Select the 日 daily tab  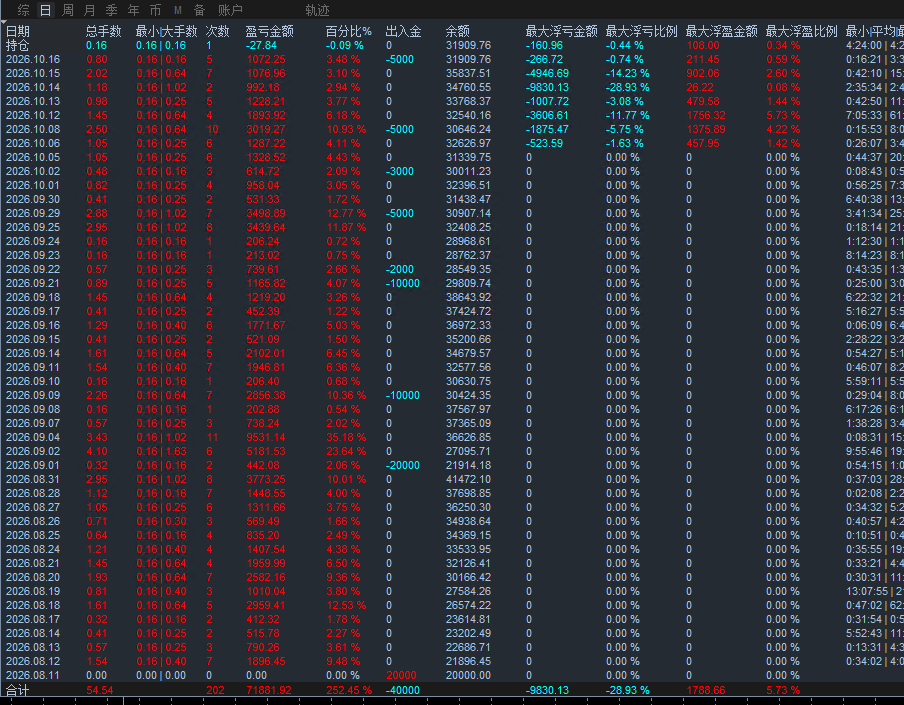click(x=46, y=10)
